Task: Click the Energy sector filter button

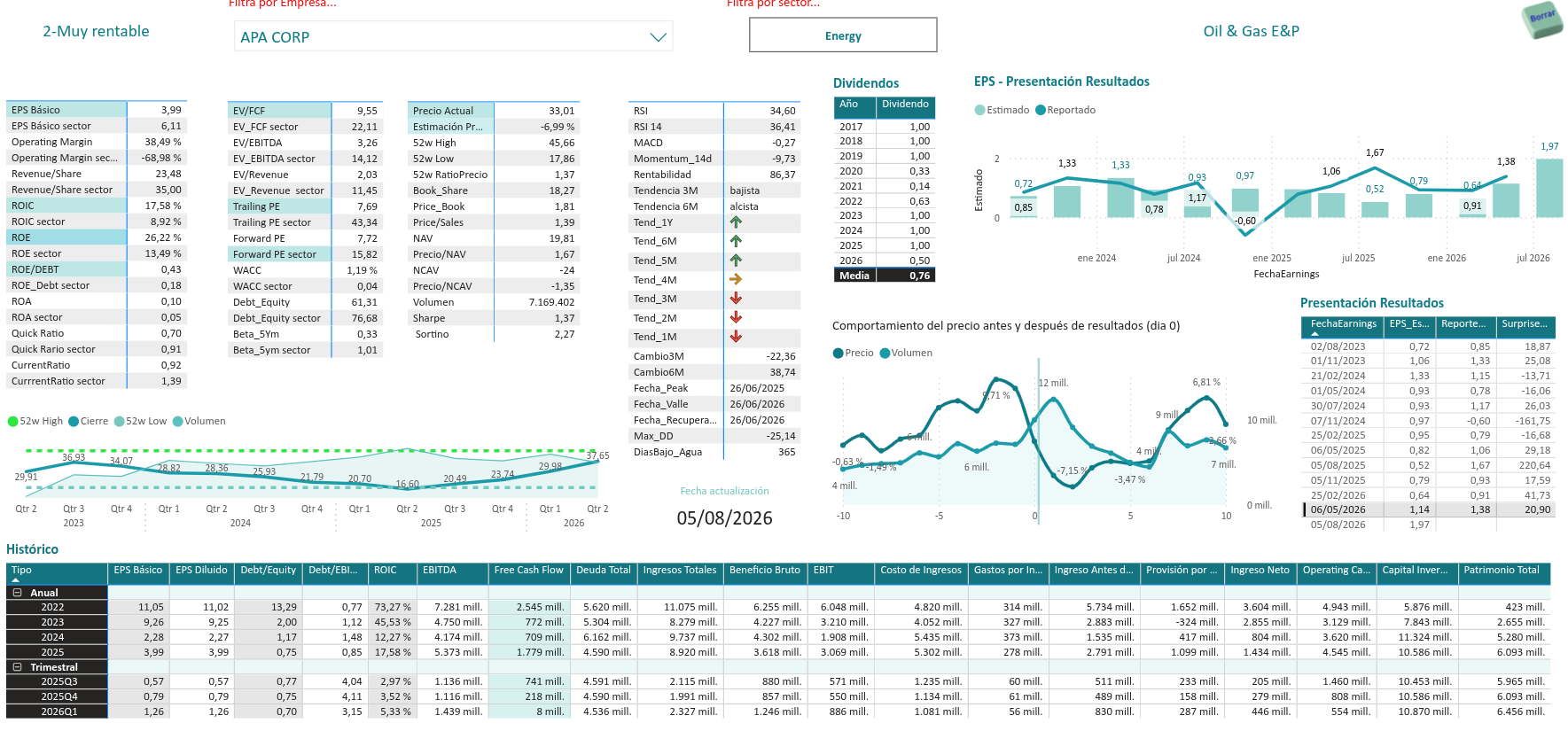Action: tap(843, 35)
